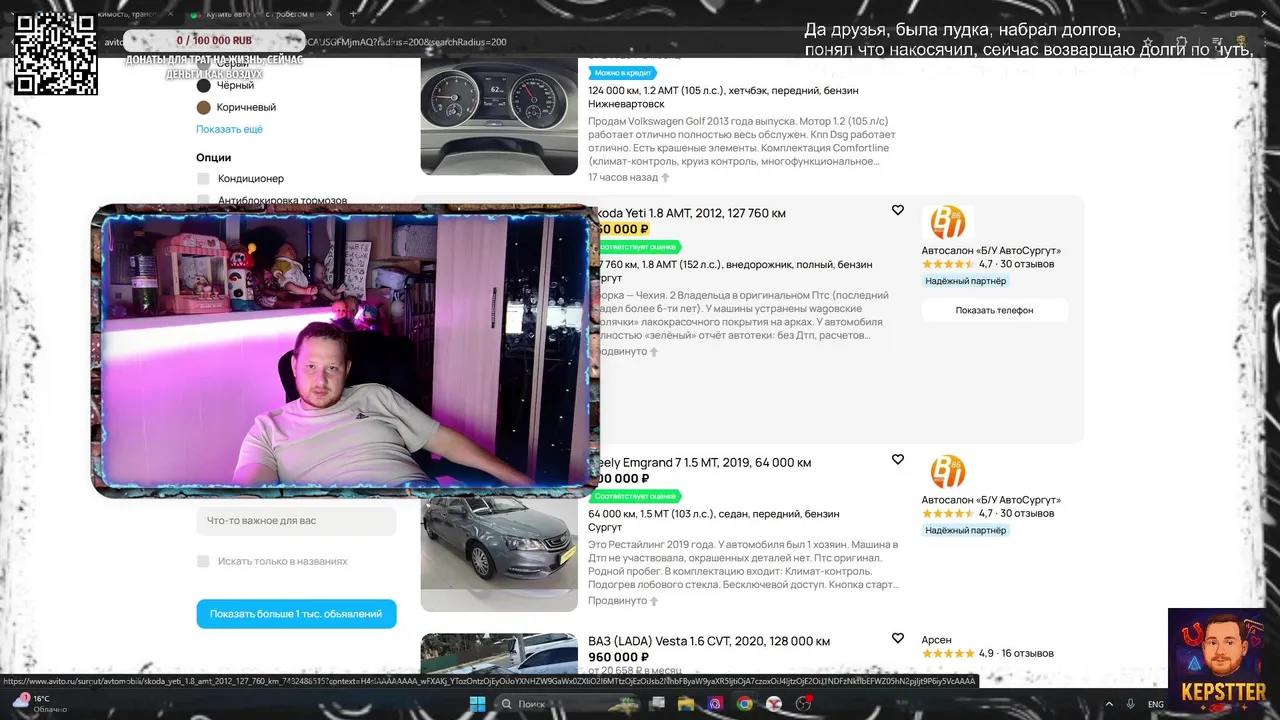Open Yandex browser from the taskbar

pyautogui.click(x=773, y=704)
